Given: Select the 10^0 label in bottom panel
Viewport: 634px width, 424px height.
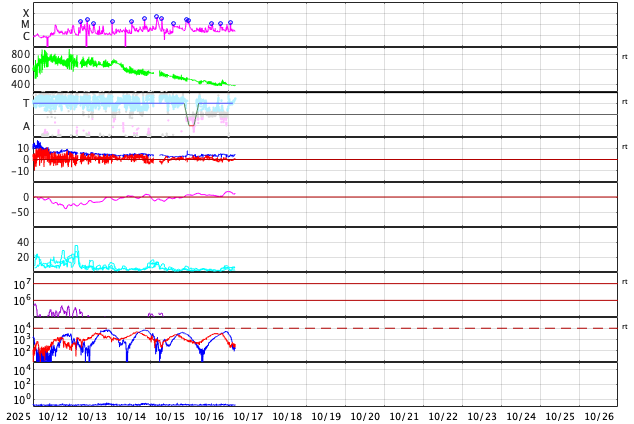Looking at the screenshot, I should [23, 400].
